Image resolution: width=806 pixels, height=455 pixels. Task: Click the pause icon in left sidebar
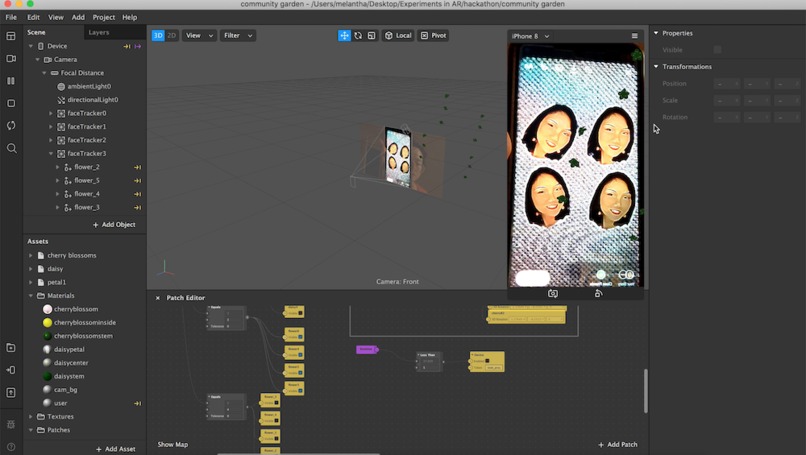point(11,81)
